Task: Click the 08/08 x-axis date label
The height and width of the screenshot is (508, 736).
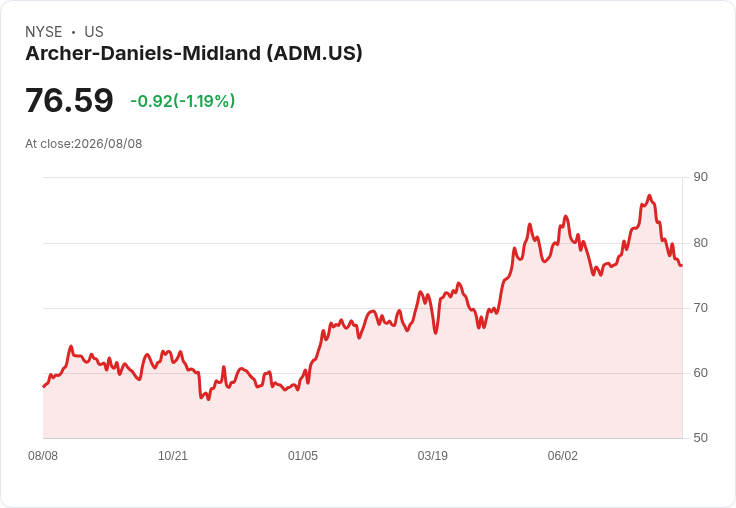Action: coord(43,455)
